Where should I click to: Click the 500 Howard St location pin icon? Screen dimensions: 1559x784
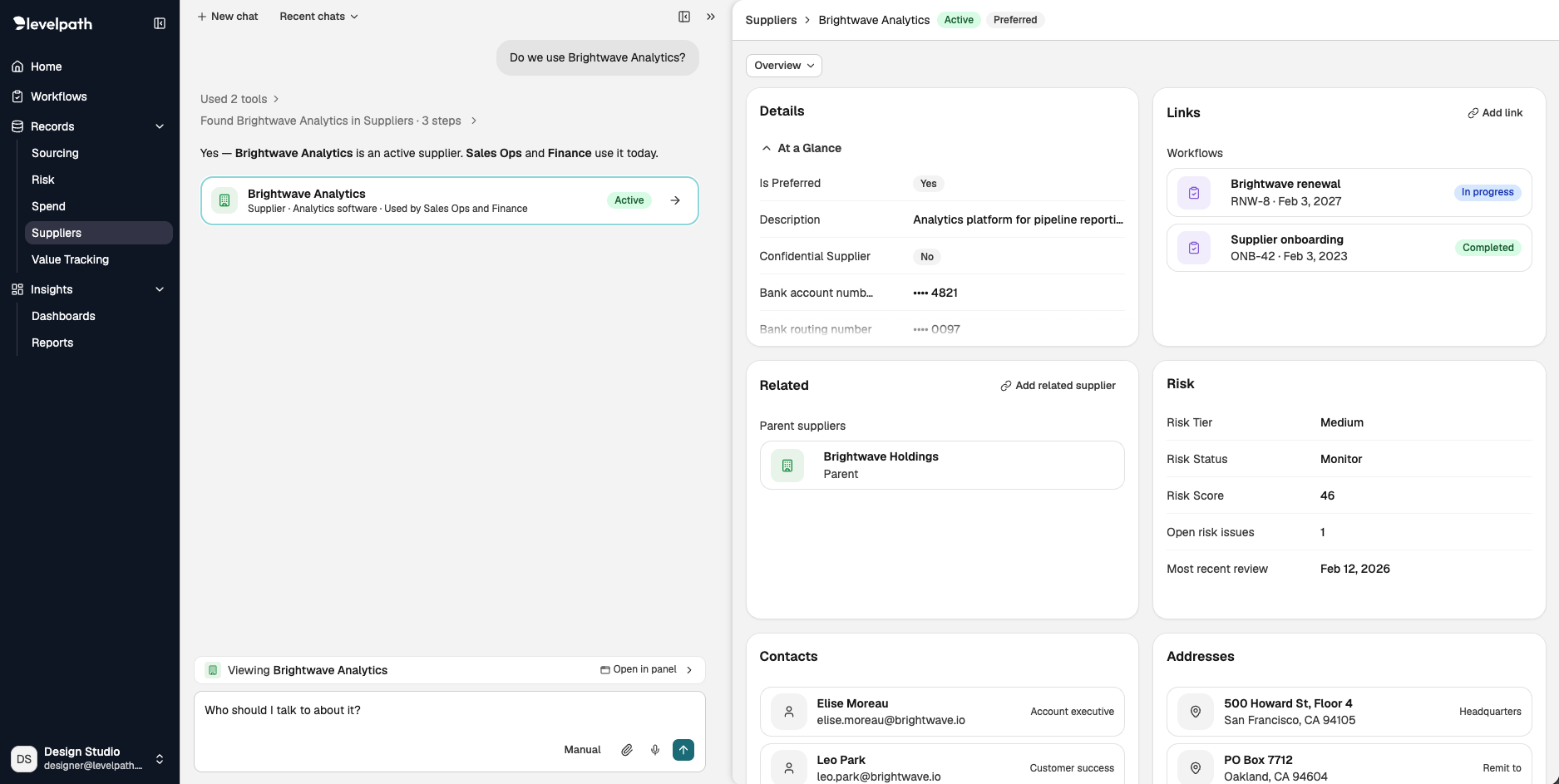pos(1196,712)
